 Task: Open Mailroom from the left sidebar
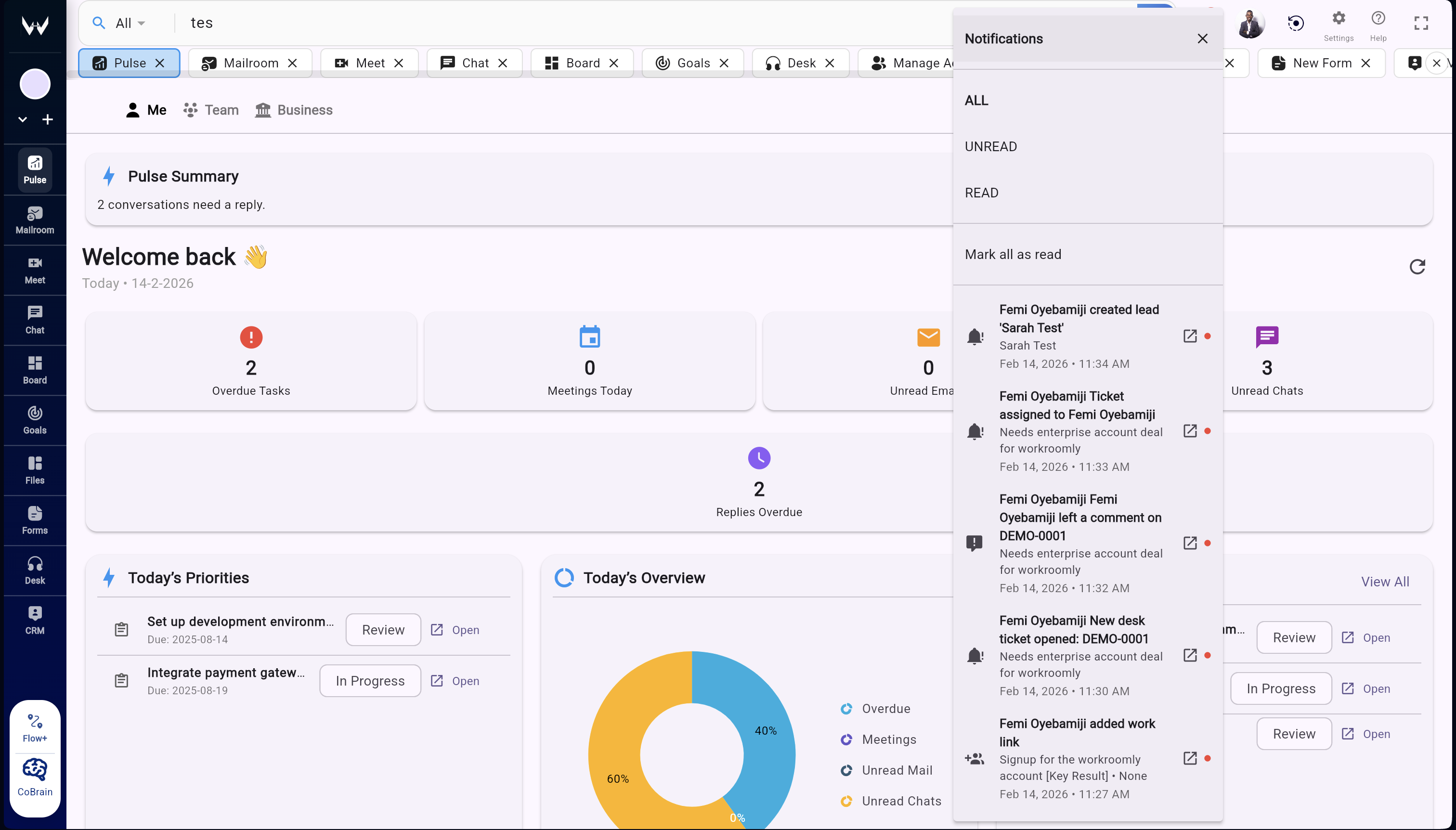34,220
